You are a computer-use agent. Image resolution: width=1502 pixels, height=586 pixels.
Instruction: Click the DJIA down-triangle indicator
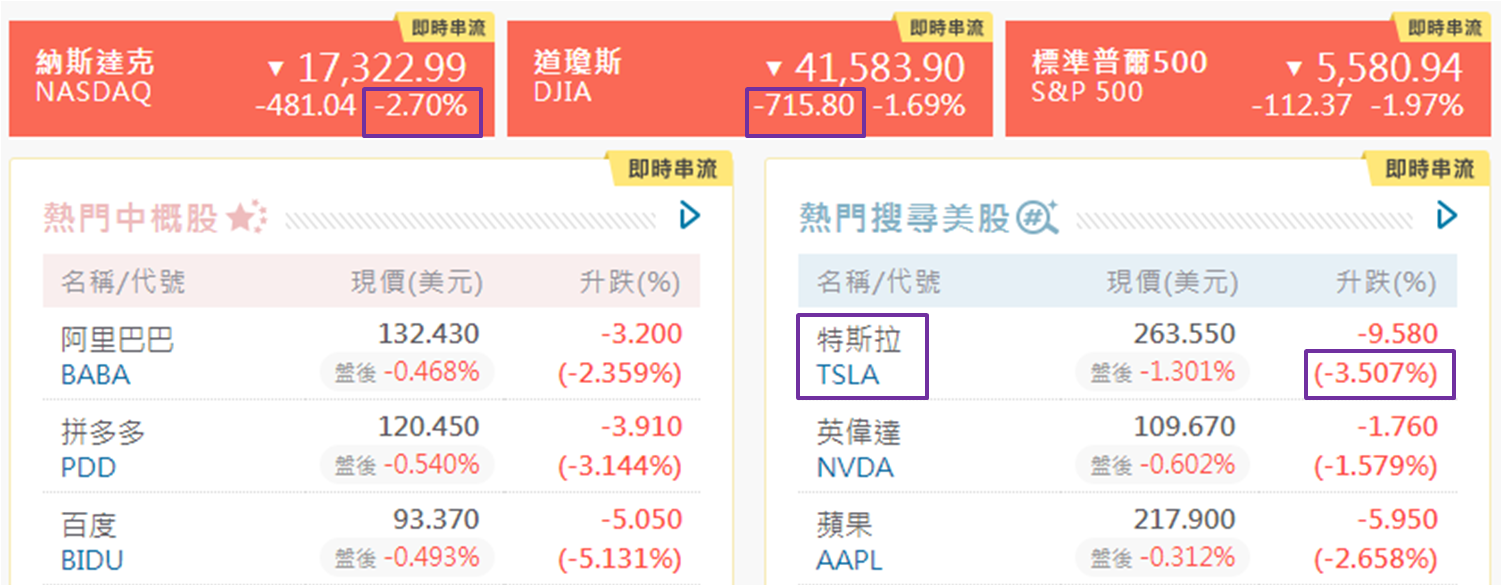pos(773,70)
